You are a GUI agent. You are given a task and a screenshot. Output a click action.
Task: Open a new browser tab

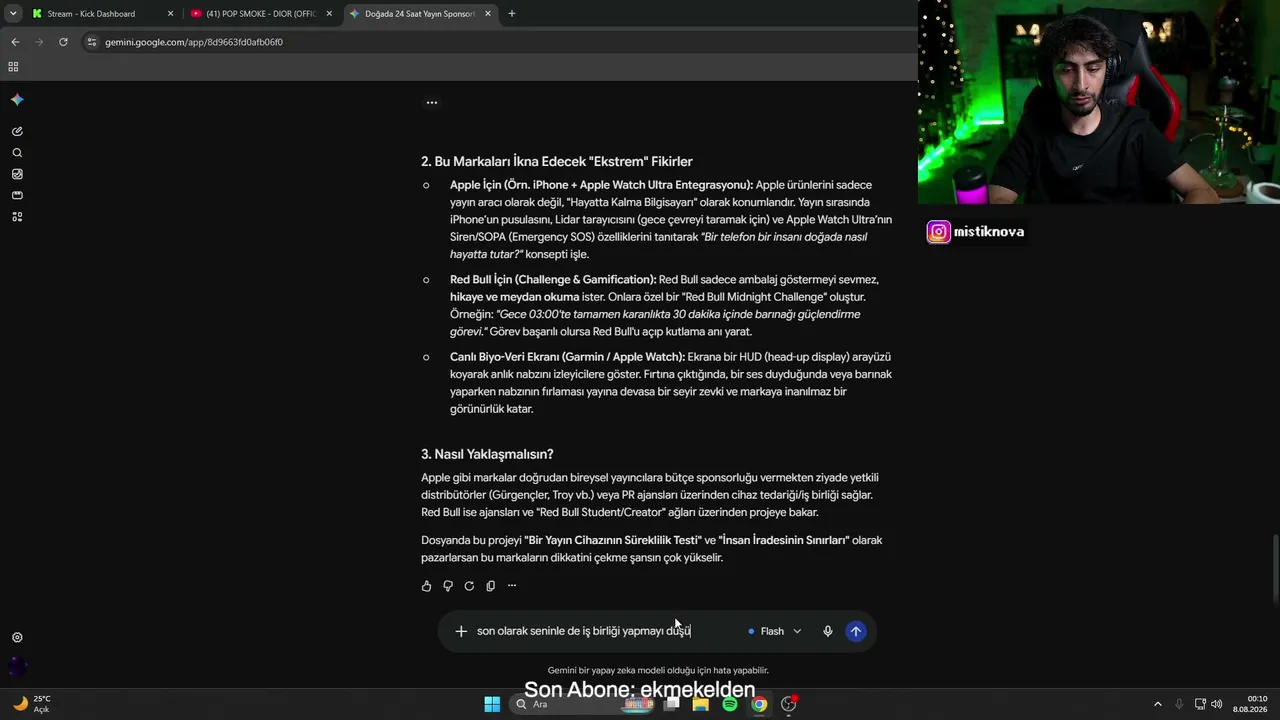pyautogui.click(x=512, y=14)
